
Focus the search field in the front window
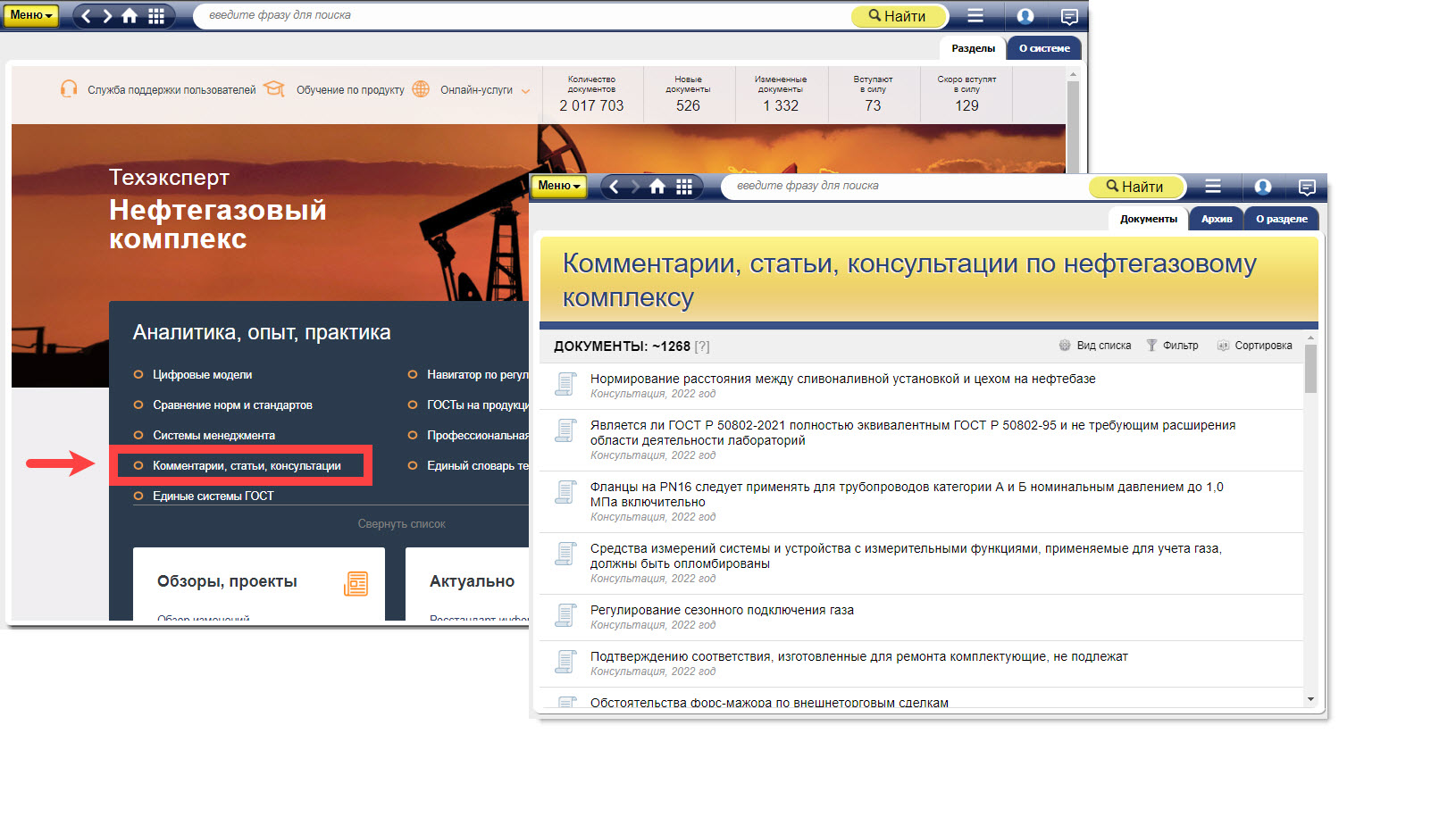point(904,186)
